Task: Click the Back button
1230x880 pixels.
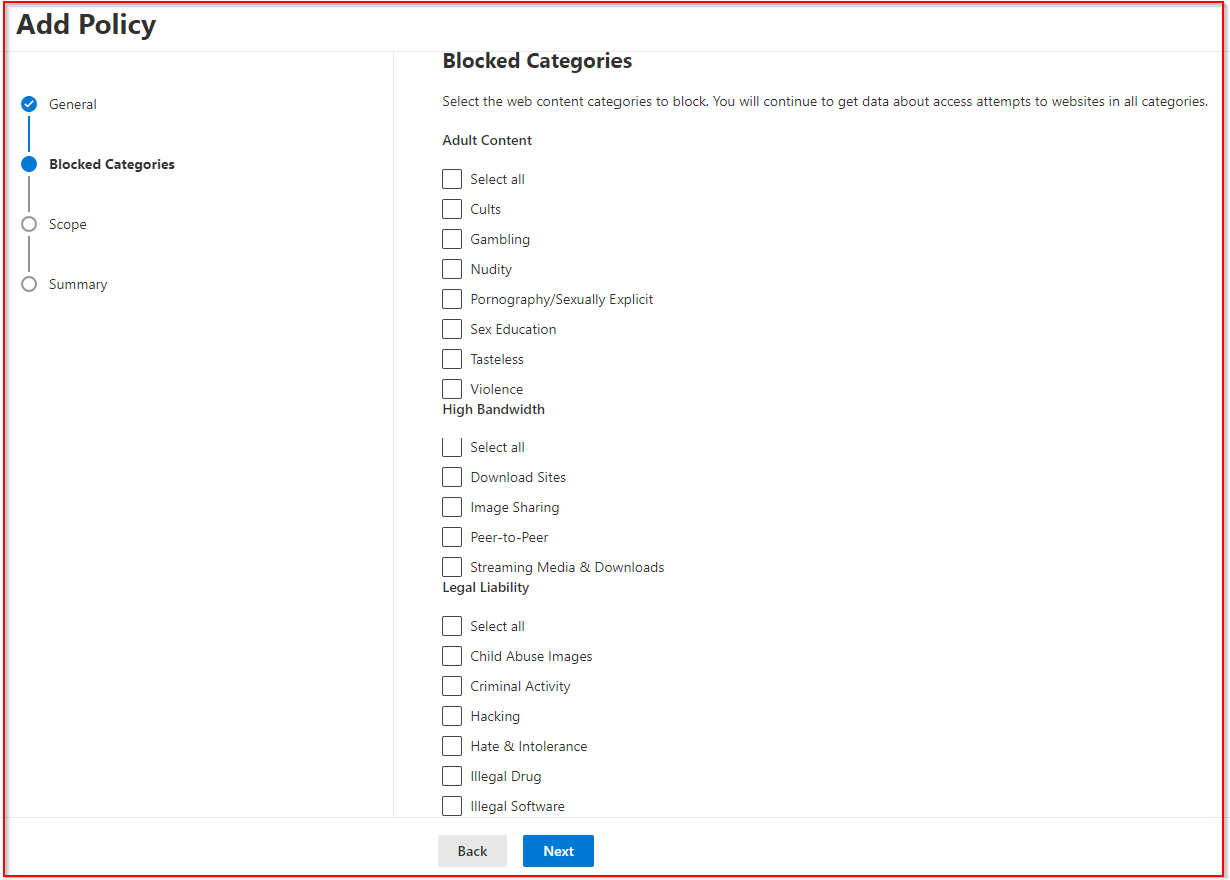Action: (x=472, y=850)
